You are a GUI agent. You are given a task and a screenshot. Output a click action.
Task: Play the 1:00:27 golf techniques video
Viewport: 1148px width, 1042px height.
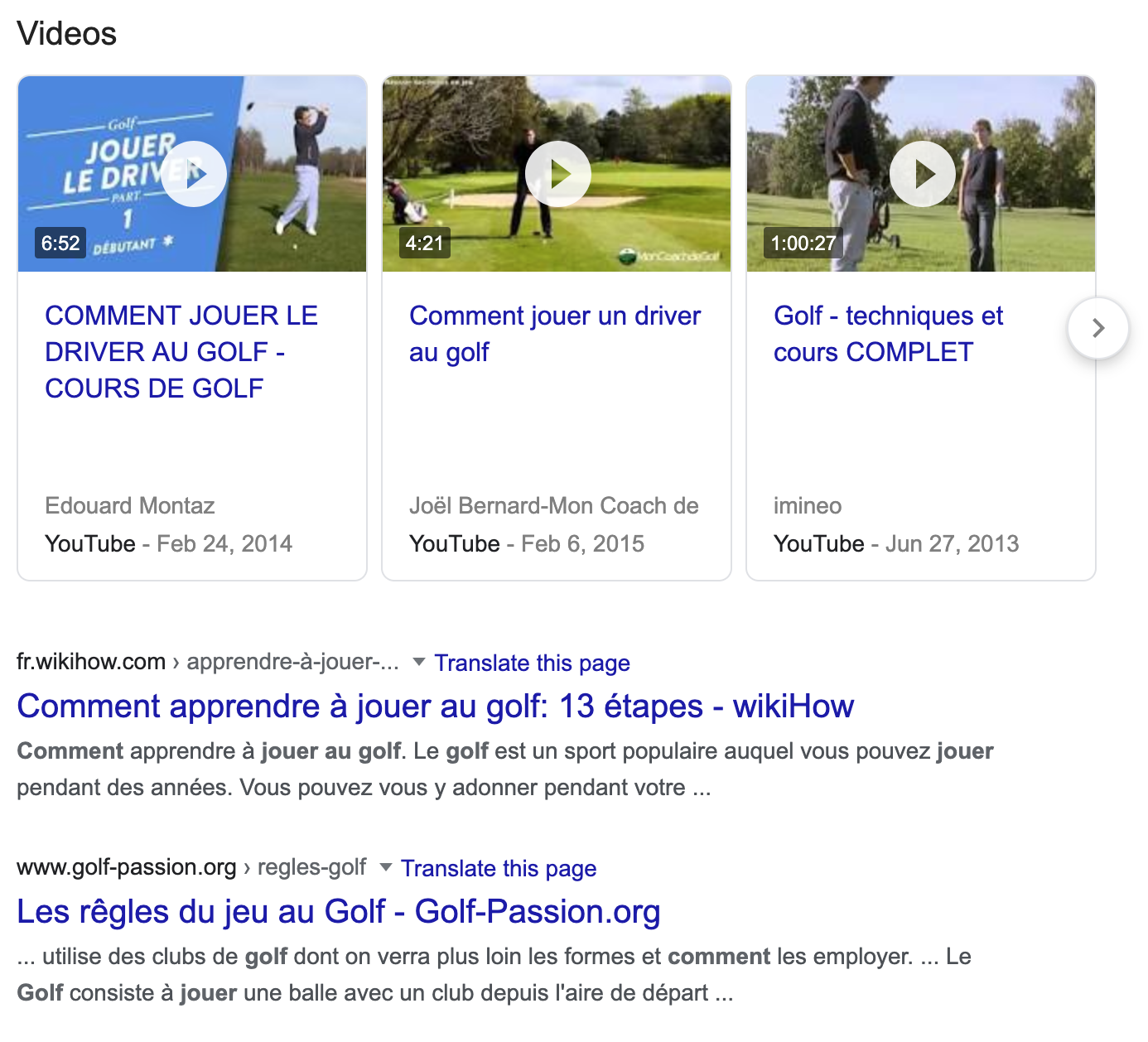point(922,174)
